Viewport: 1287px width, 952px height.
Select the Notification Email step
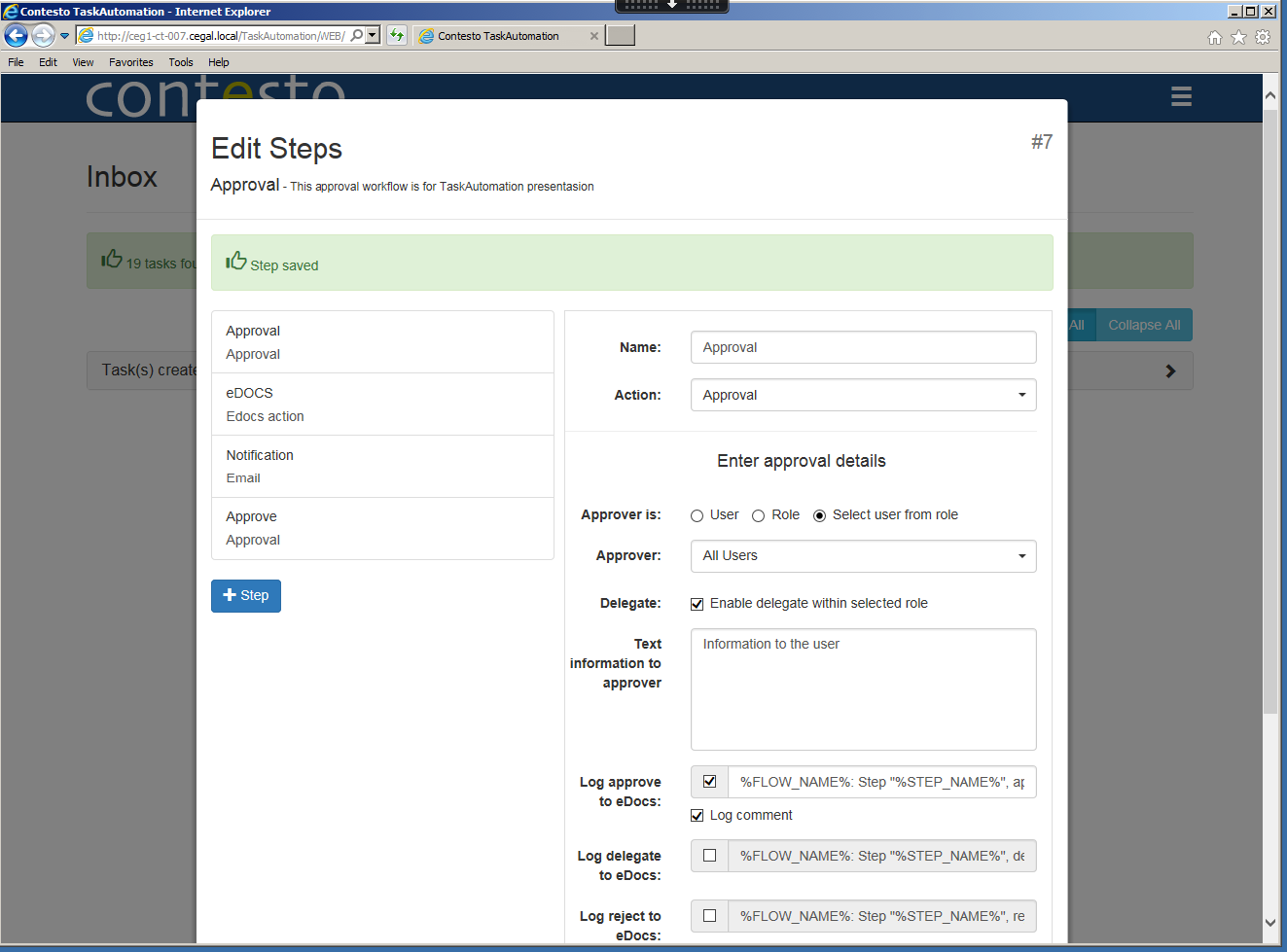pyautogui.click(x=382, y=467)
